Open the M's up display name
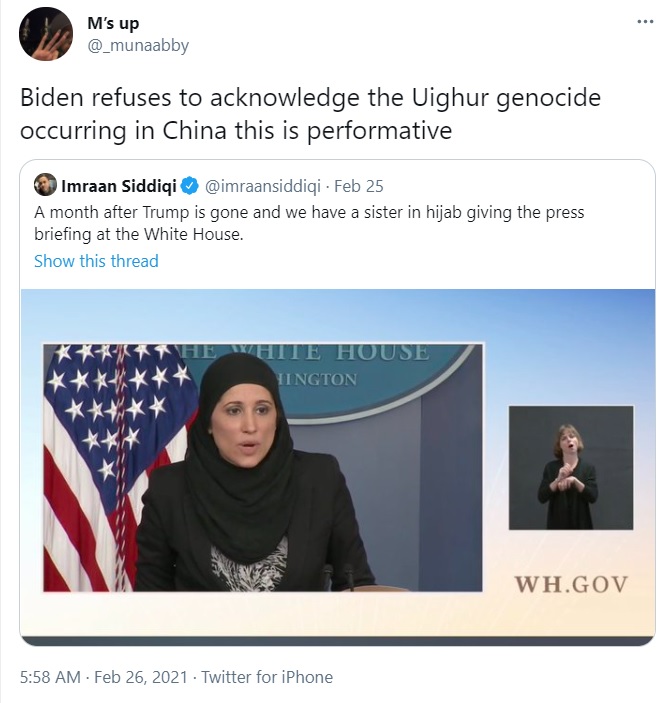The image size is (669, 703). point(113,23)
